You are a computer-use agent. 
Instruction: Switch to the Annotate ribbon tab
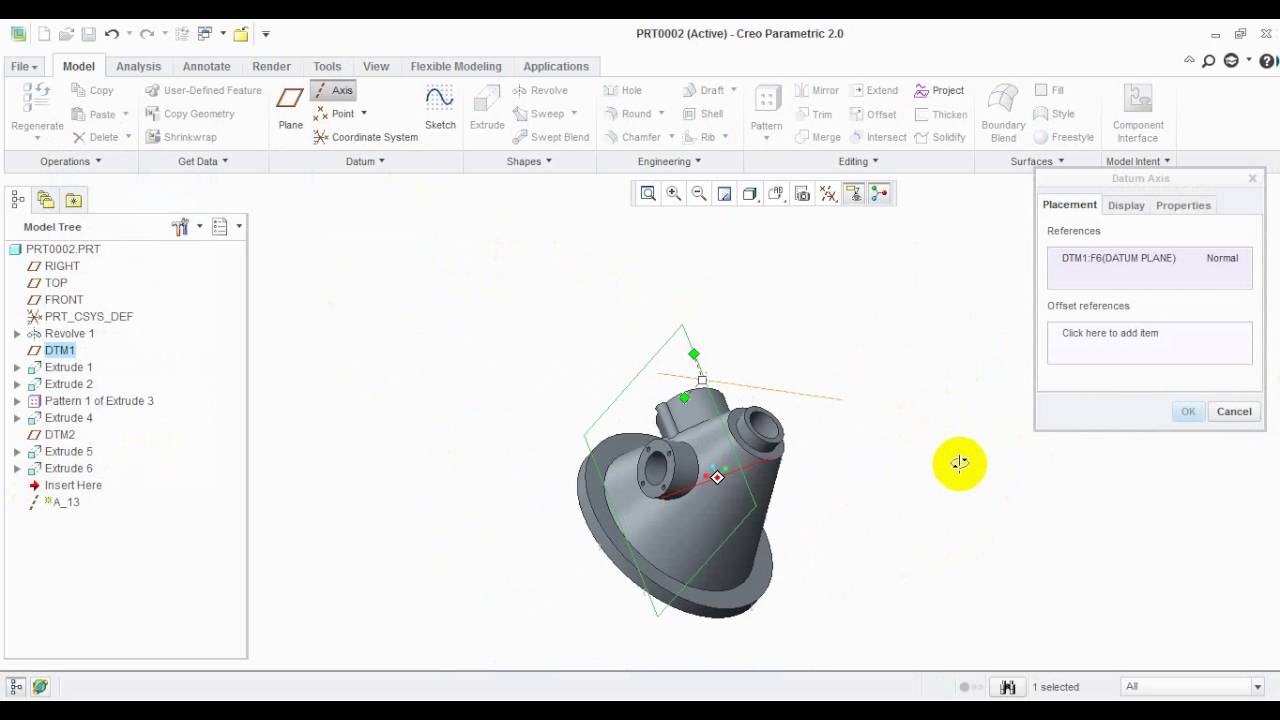(207, 66)
